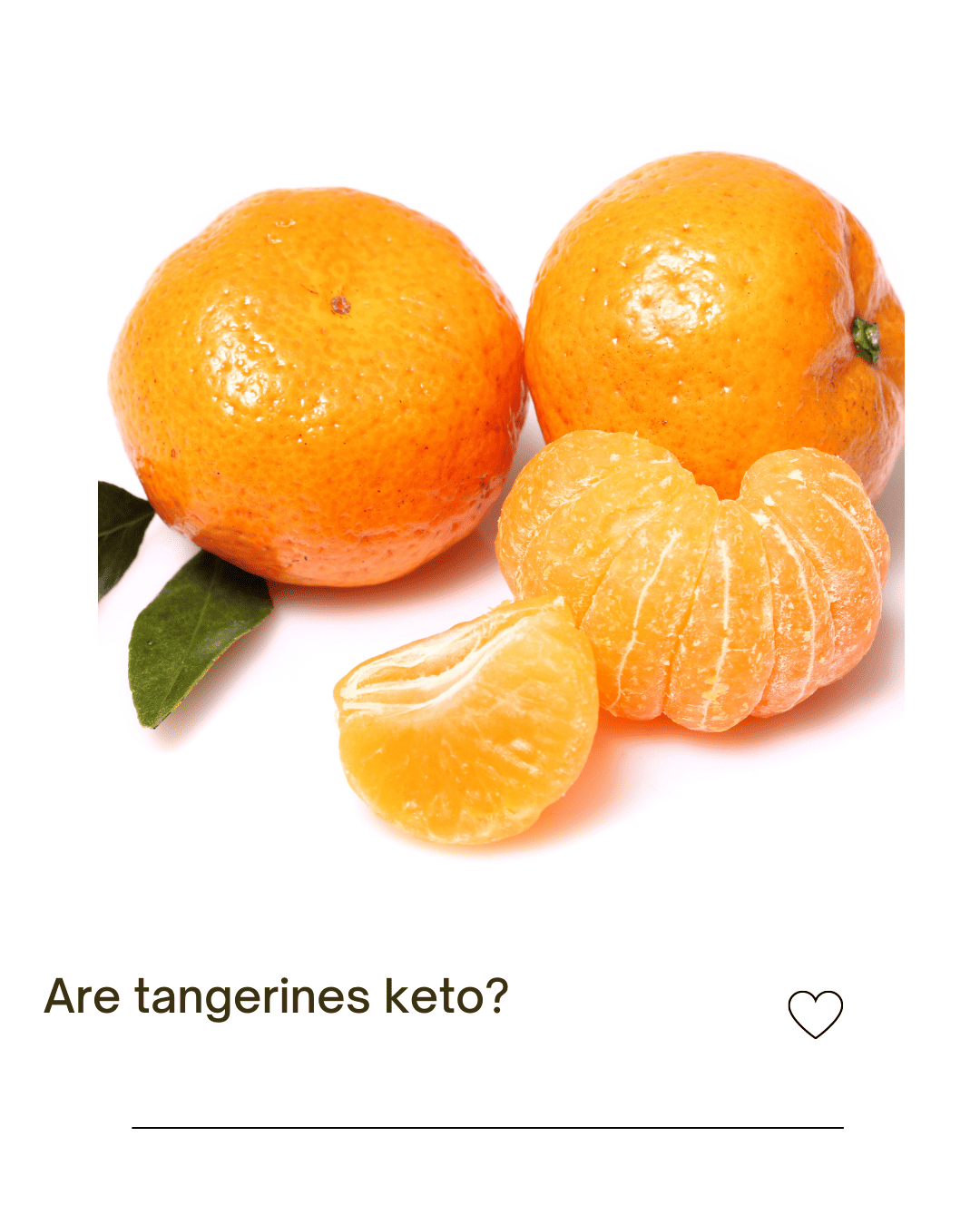The height and width of the screenshot is (1225, 980).
Task: Click the word "keto?" in the heading
Action: (x=446, y=995)
